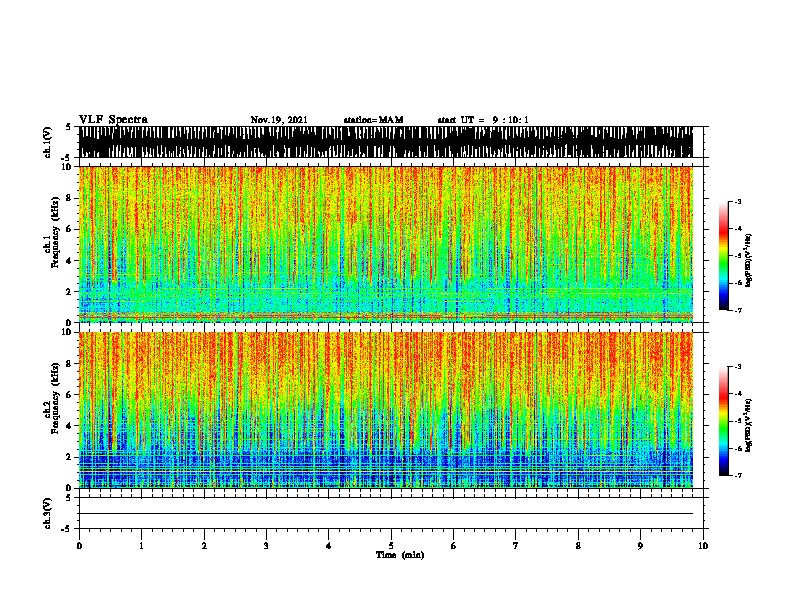Click time axis tick label "2"
Viewport: 792px width, 612px height.
(204, 546)
